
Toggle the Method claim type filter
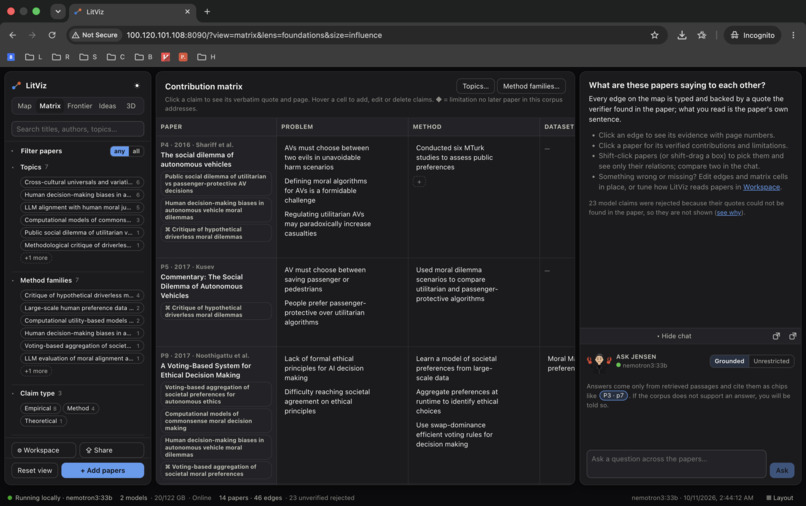pyautogui.click(x=81, y=408)
